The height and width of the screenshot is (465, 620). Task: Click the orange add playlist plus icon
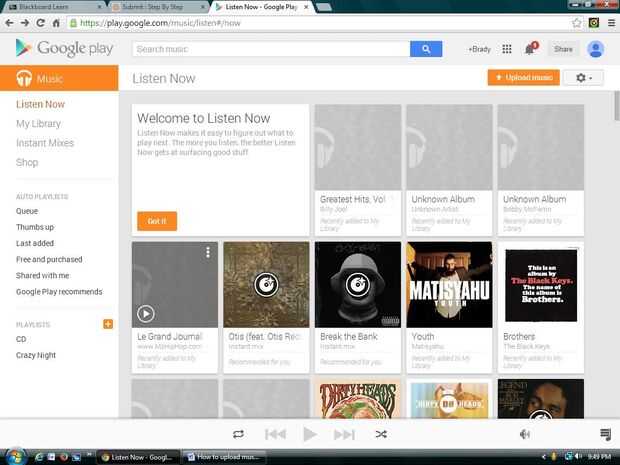click(x=108, y=324)
